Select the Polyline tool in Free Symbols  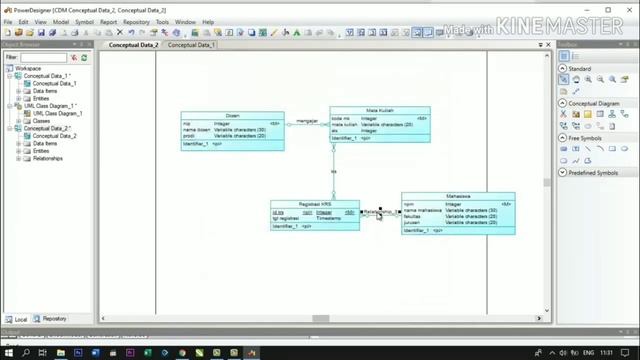[576, 161]
